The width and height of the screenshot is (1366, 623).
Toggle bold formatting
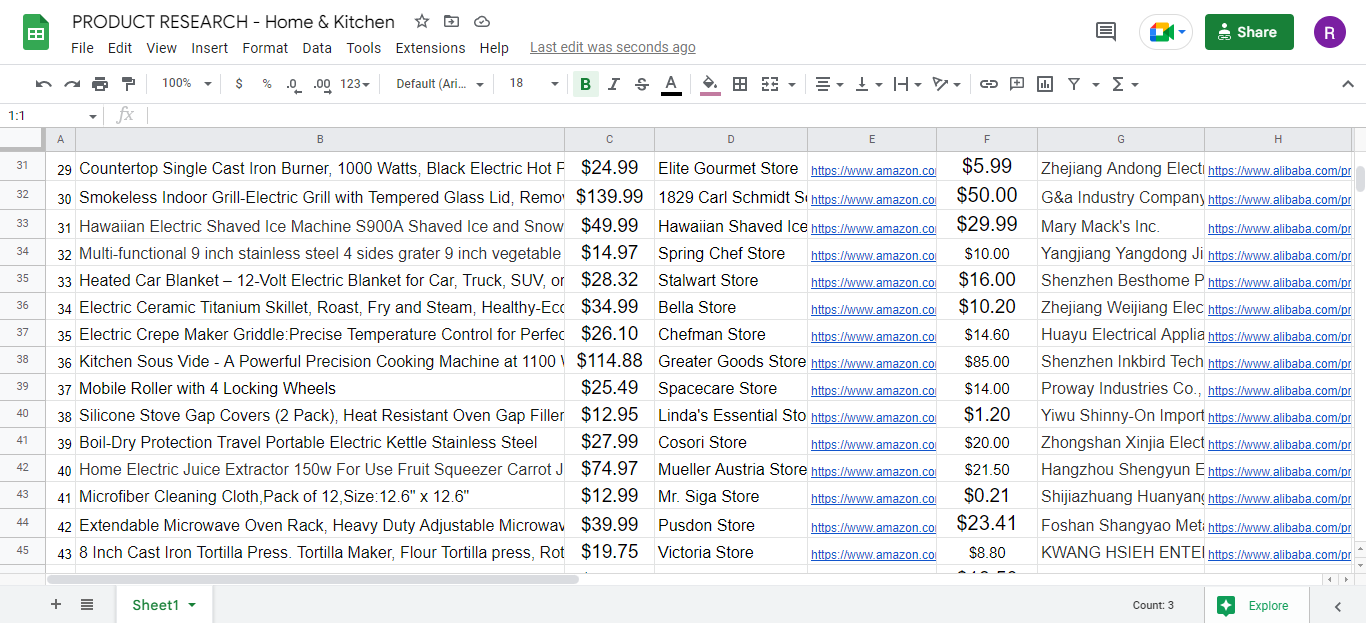(585, 84)
